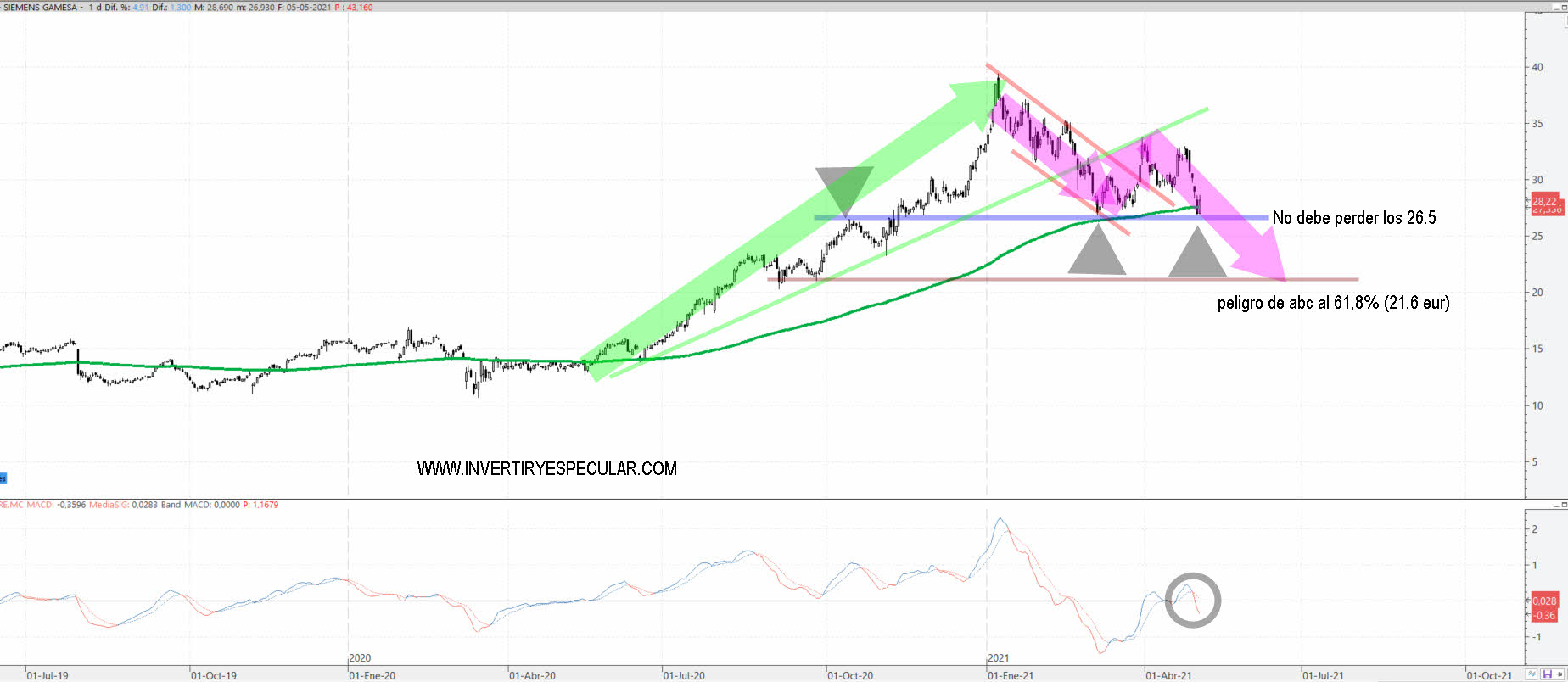Viewport: 1568px width, 682px height.
Task: Click the line-chart icon at bottom right
Action: tap(1532, 674)
